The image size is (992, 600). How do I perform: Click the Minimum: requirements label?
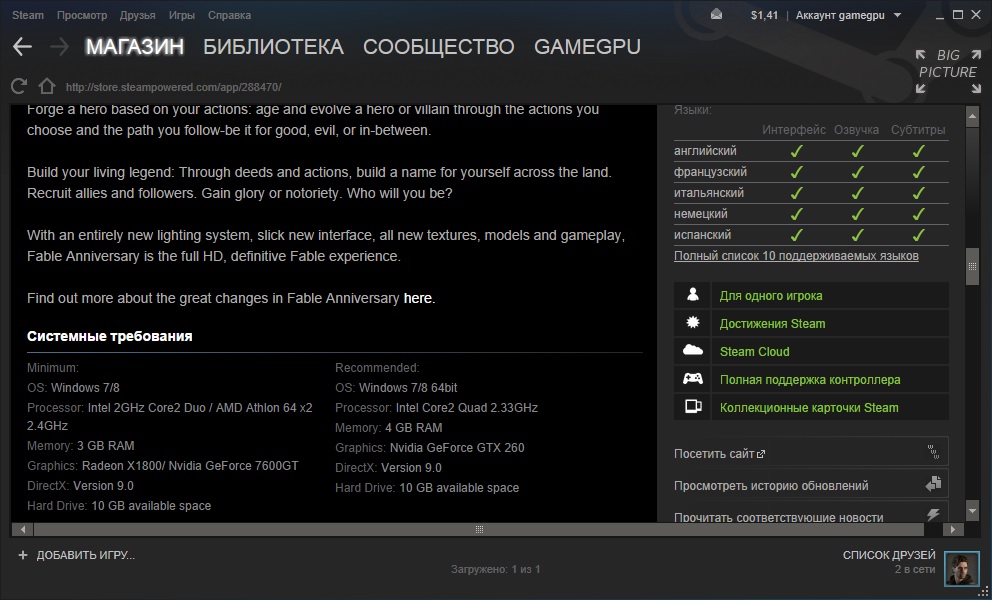53,368
